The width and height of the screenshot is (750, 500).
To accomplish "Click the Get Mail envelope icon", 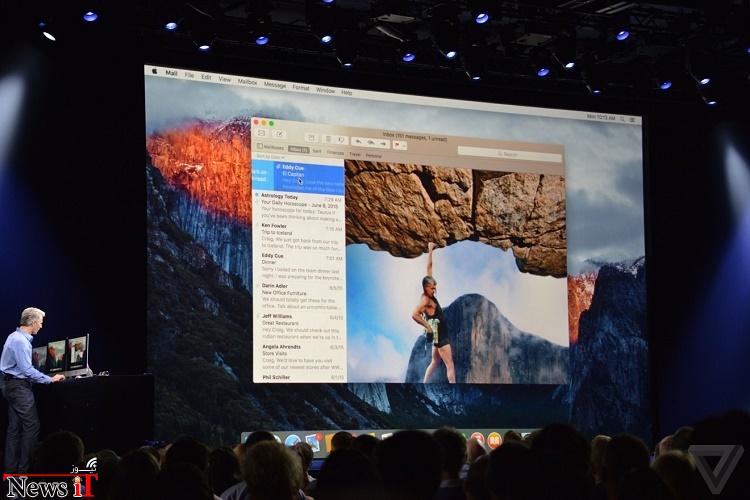I will click(262, 133).
